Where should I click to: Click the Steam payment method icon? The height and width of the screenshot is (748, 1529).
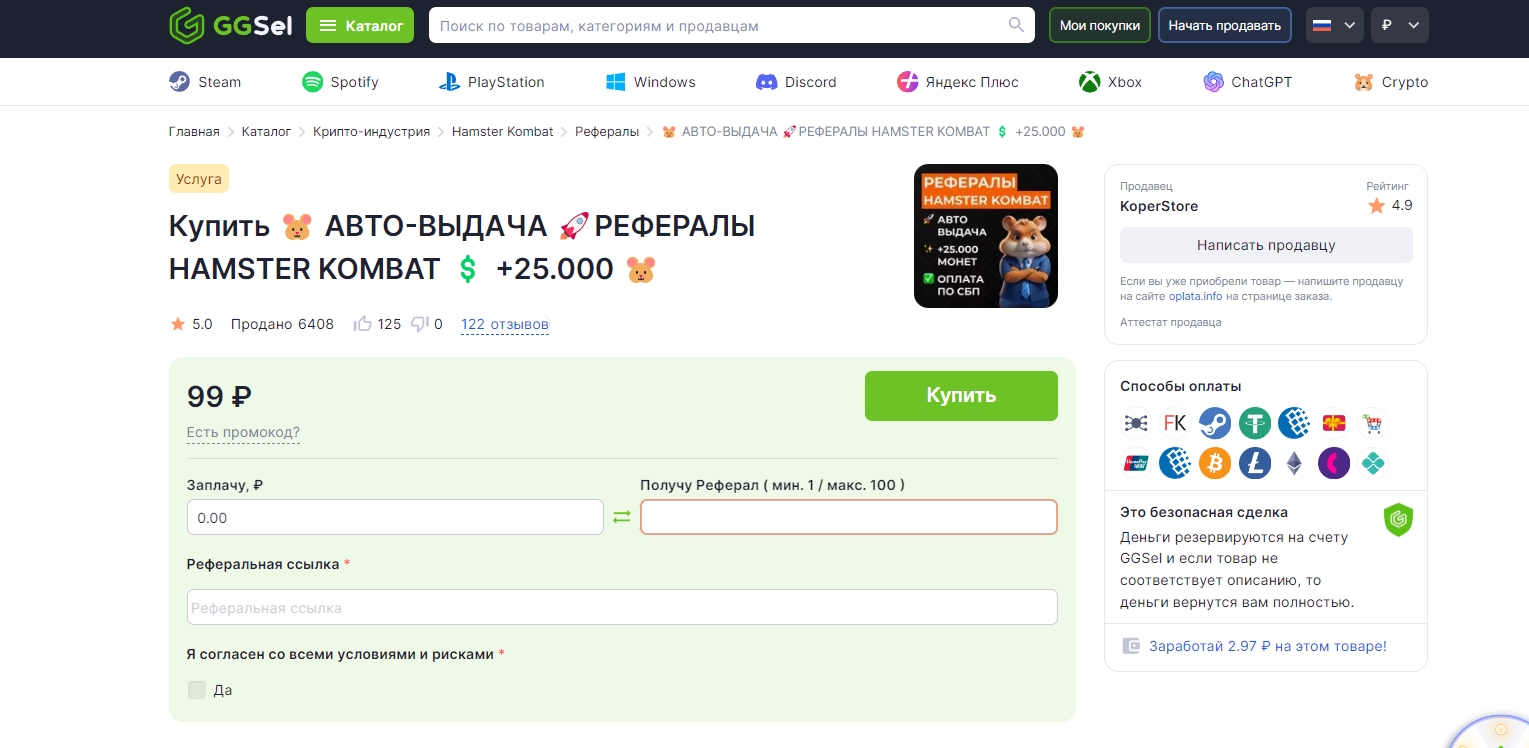1215,424
